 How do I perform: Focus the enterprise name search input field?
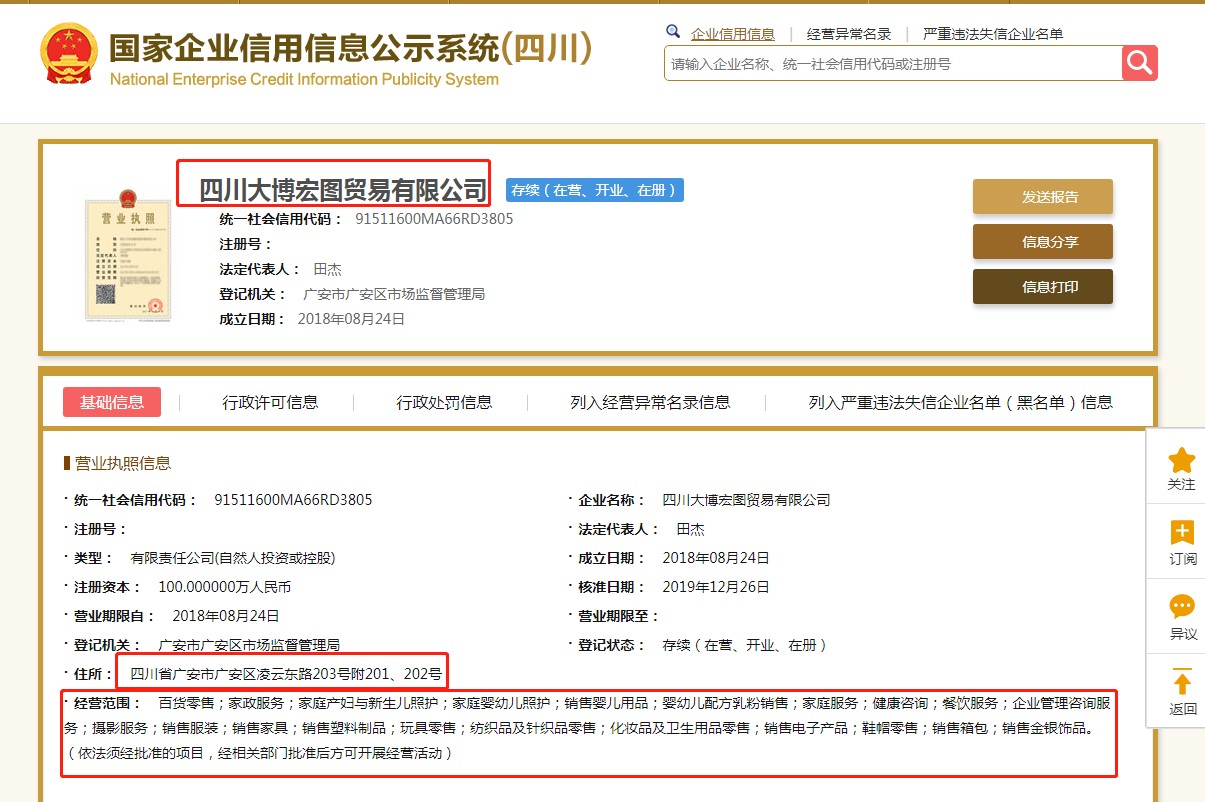pos(892,64)
